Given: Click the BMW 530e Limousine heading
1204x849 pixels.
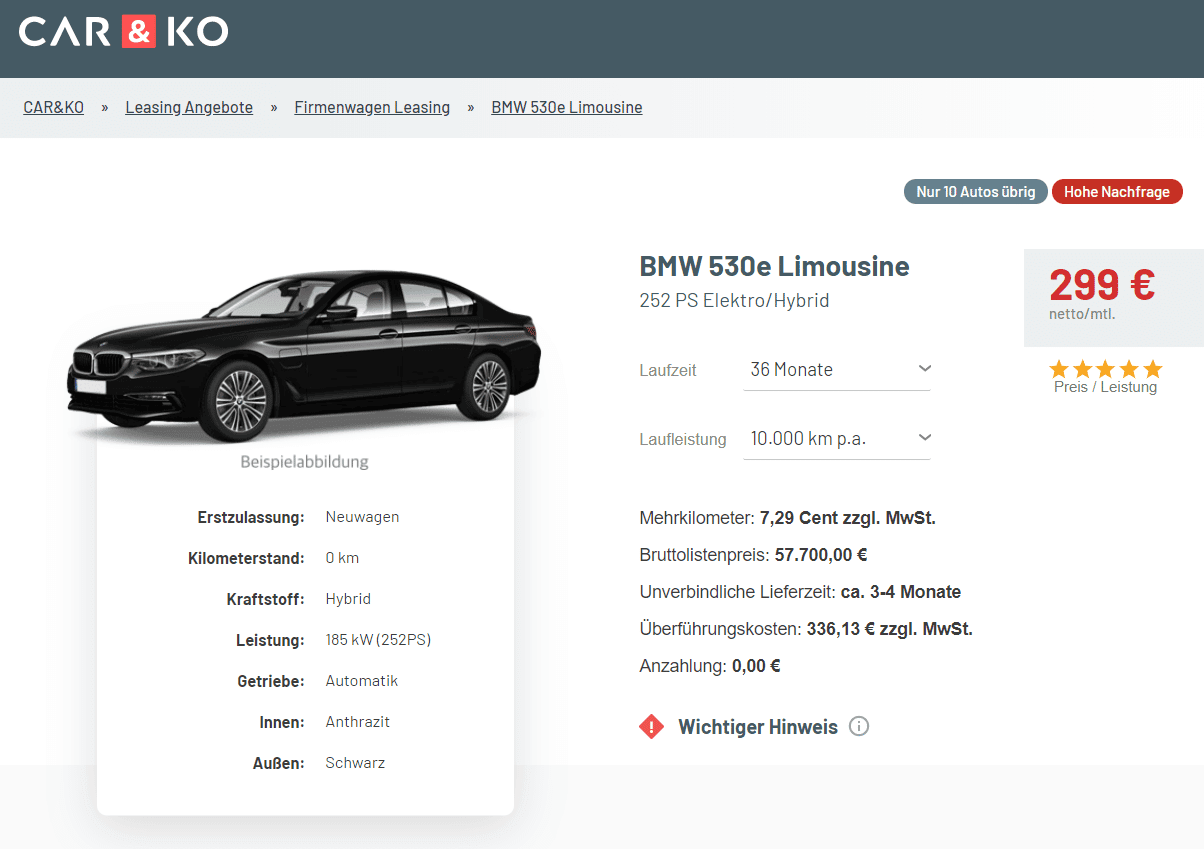Looking at the screenshot, I should coord(775,267).
